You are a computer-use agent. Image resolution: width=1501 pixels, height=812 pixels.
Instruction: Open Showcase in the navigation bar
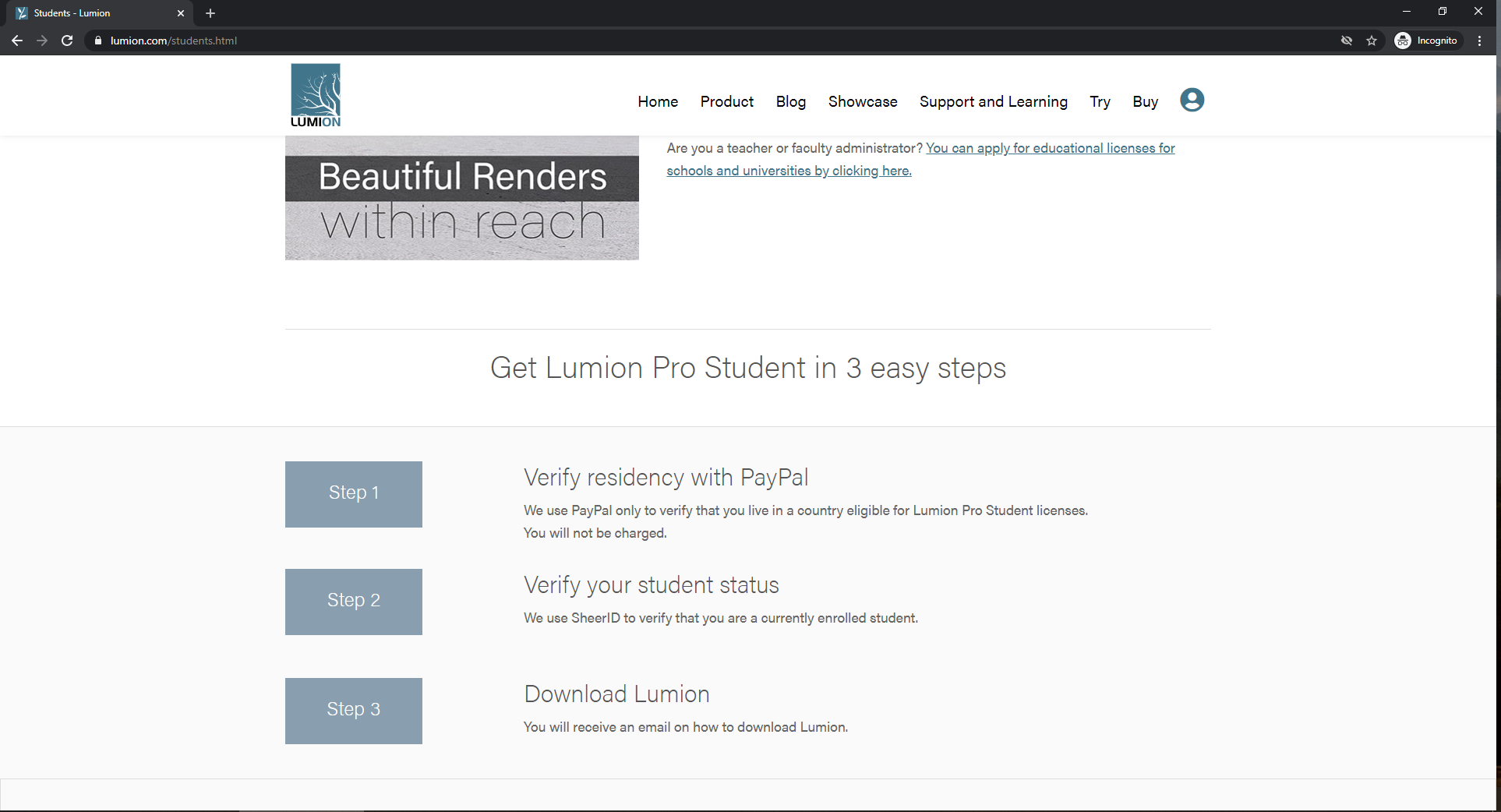(x=862, y=101)
